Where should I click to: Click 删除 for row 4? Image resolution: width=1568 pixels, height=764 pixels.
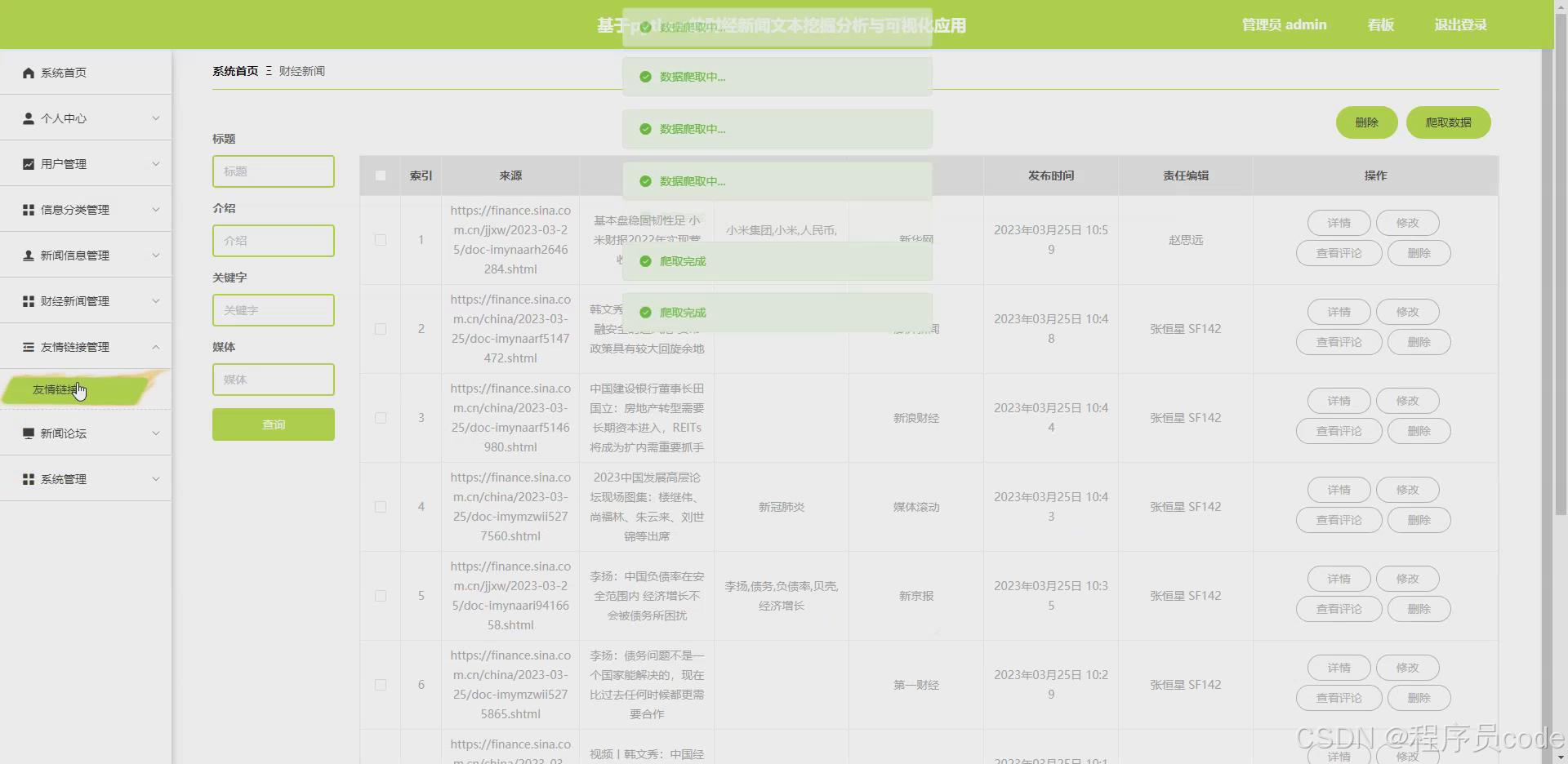1419,520
